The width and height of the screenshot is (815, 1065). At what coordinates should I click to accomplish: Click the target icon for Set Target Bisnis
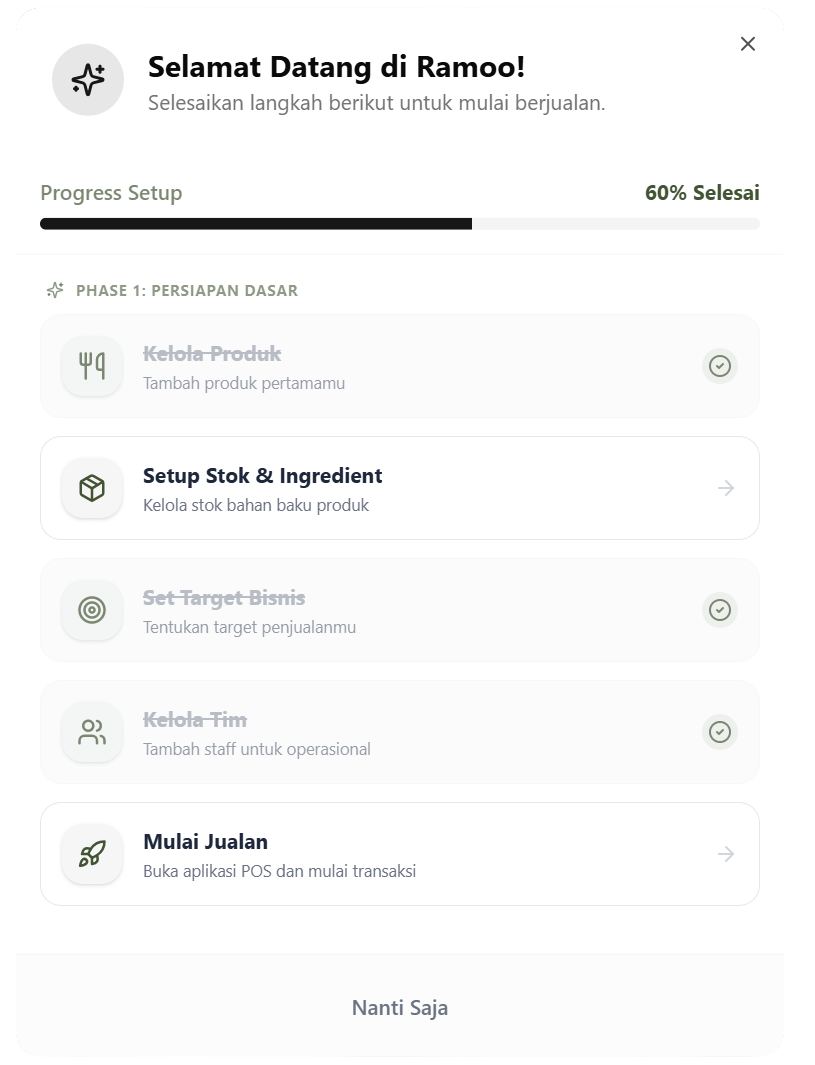tap(92, 610)
